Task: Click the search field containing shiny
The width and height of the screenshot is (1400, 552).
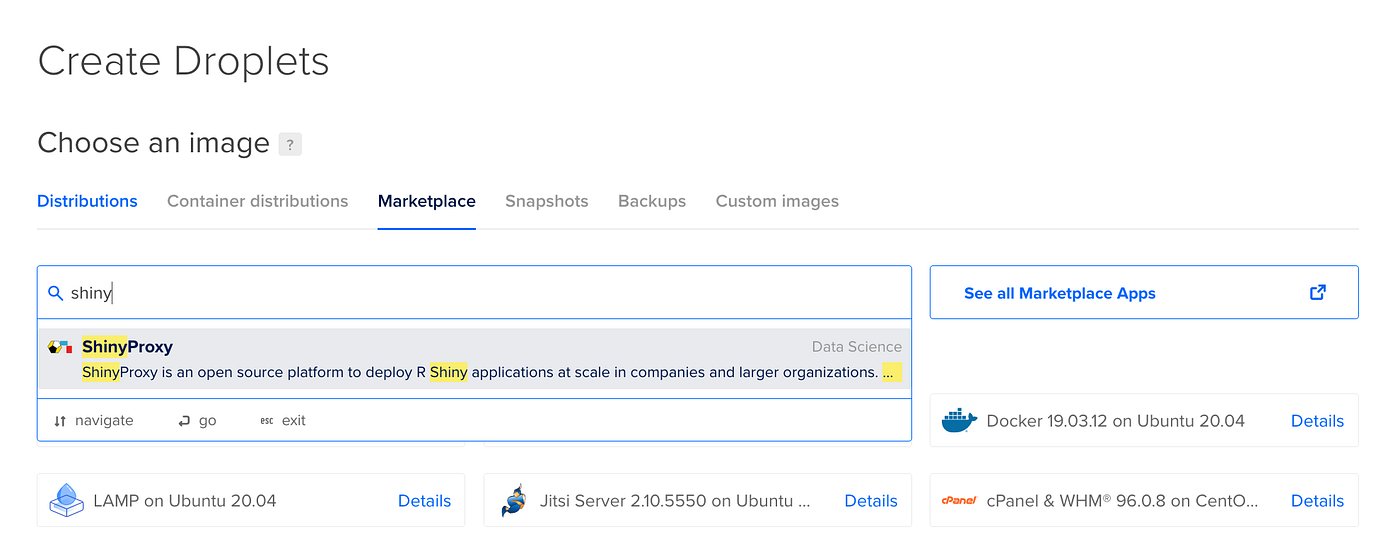Action: click(x=475, y=293)
